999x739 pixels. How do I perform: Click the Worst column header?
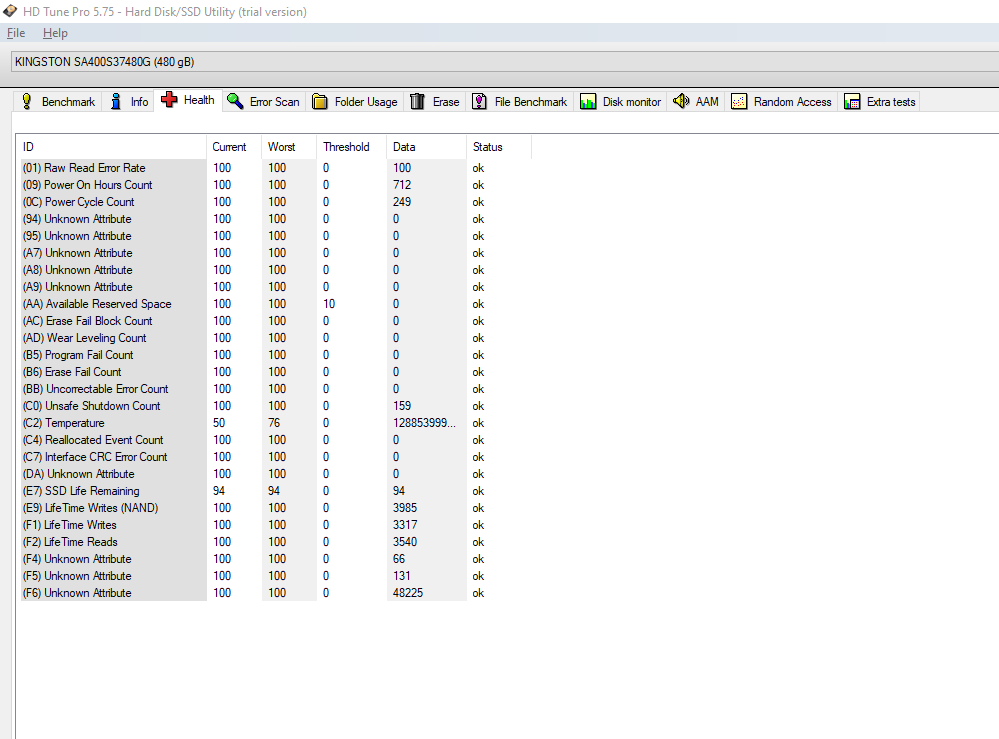(289, 147)
